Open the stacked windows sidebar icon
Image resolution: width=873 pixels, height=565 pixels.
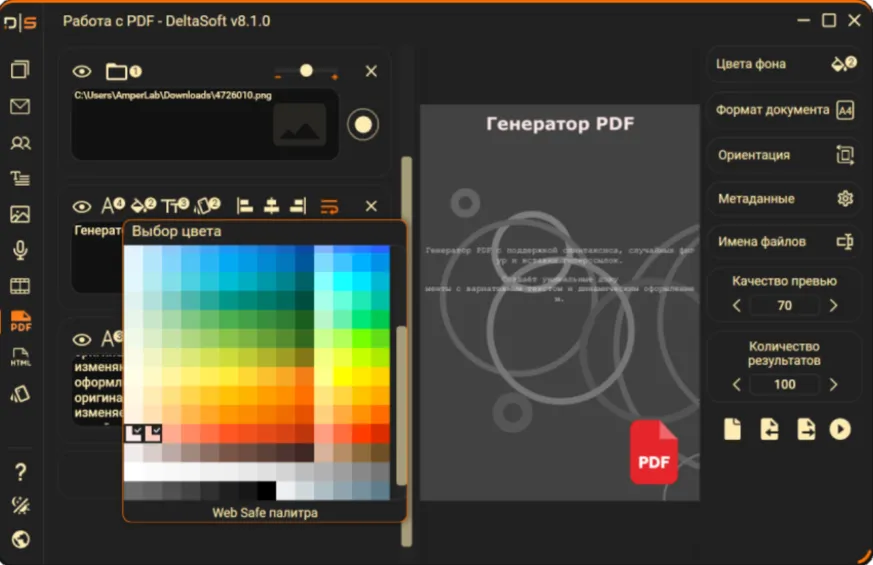point(20,70)
